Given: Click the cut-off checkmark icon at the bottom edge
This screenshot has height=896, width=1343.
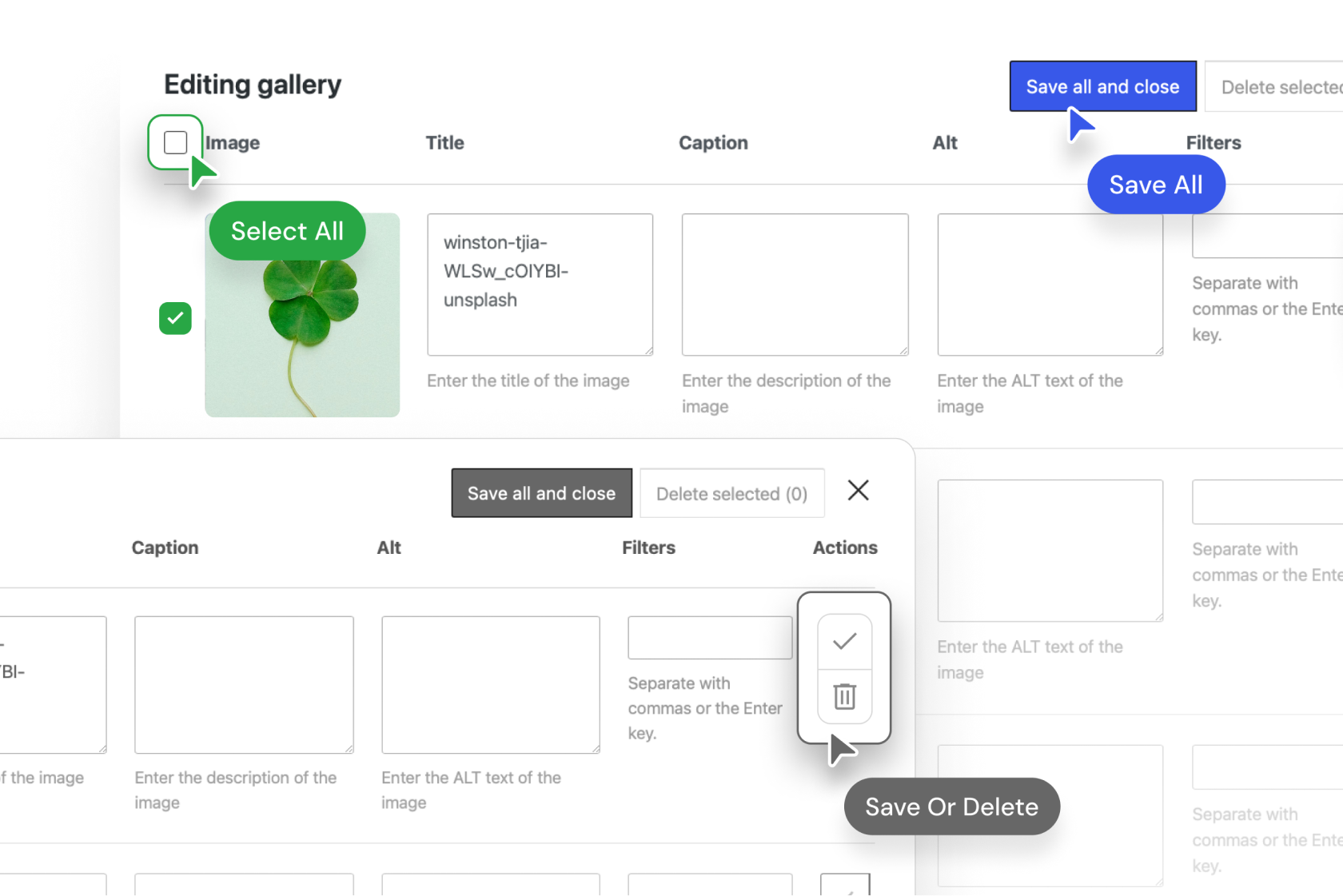Looking at the screenshot, I should 845,886.
